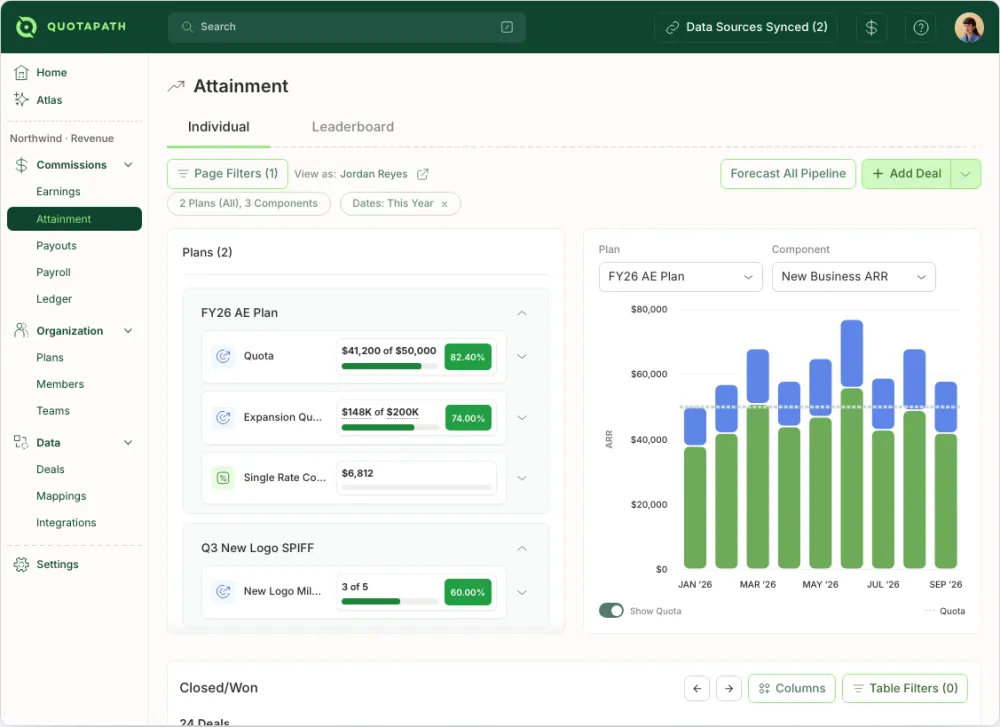Click the Settings gear icon
This screenshot has width=1000, height=727.
pyautogui.click(x=21, y=564)
